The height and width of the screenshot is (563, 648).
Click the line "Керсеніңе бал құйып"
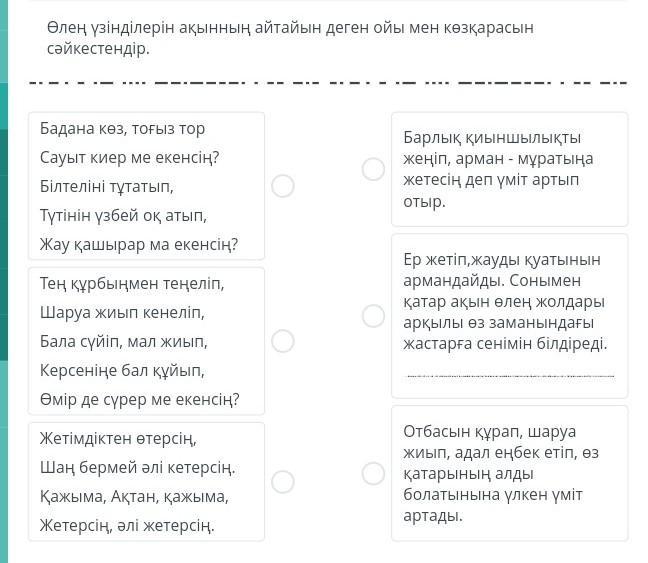click(x=122, y=371)
